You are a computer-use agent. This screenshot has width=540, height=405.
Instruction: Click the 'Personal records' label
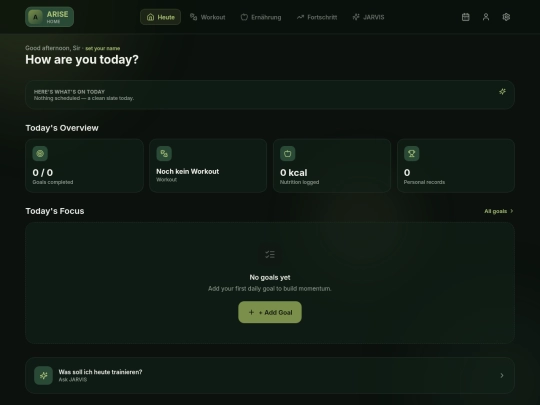coord(424,182)
